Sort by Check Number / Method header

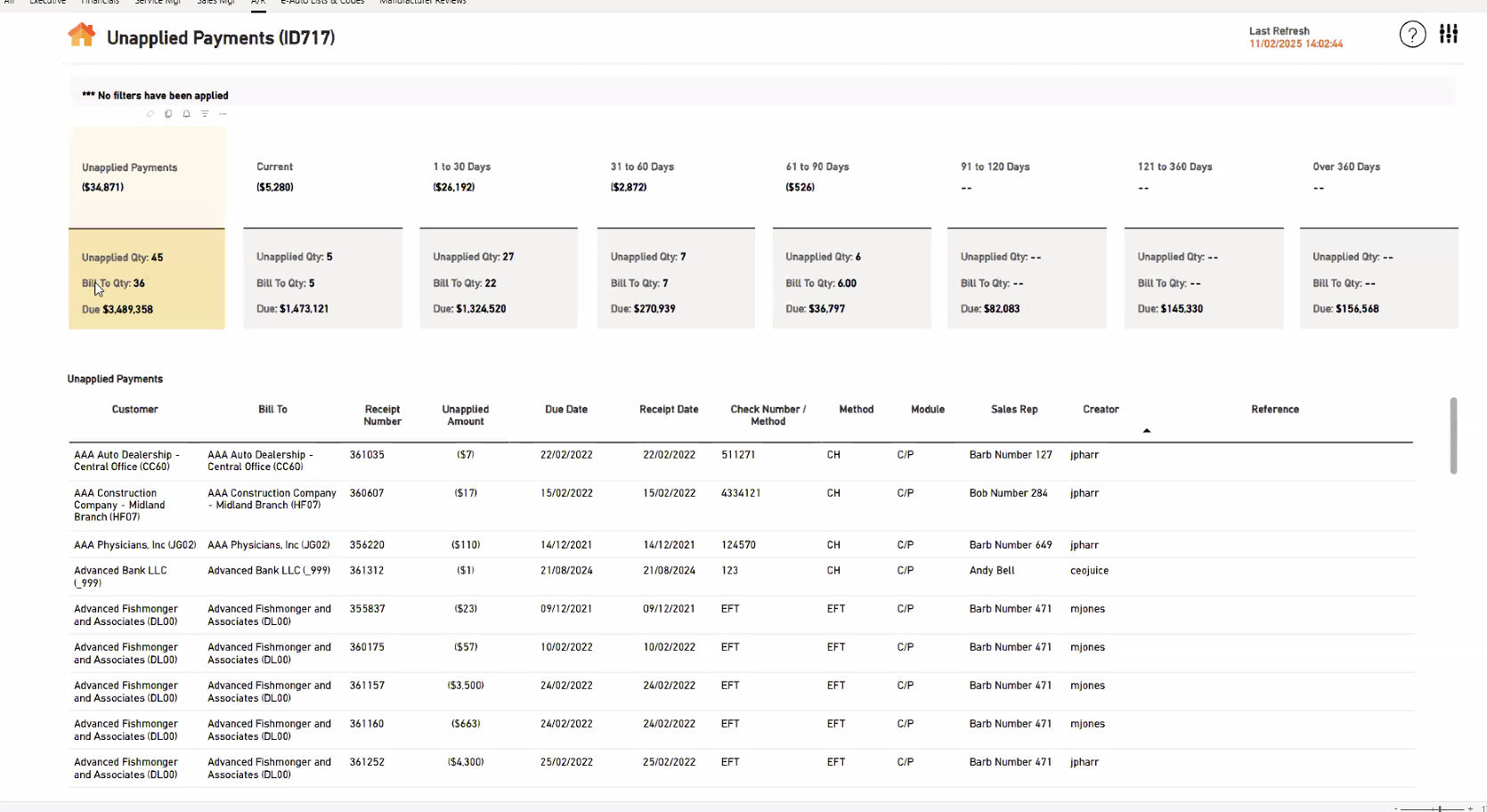click(x=768, y=416)
